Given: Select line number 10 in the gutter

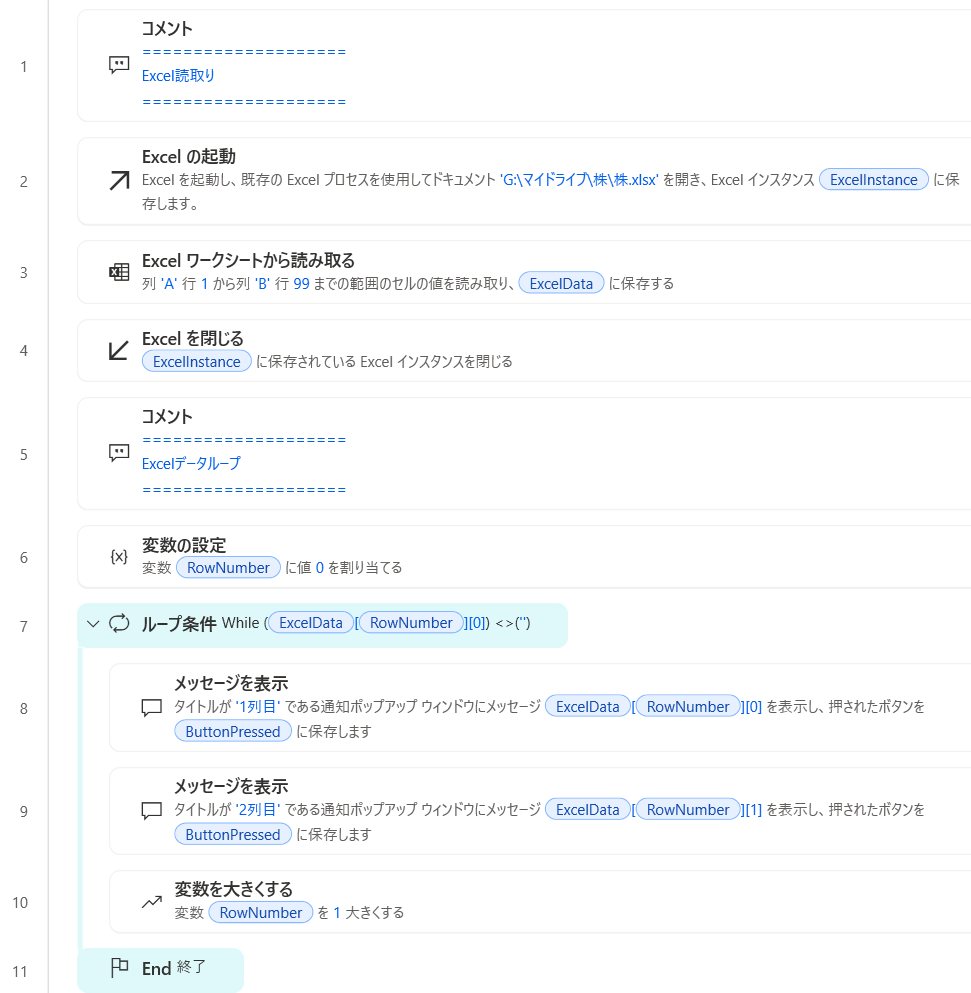Looking at the screenshot, I should pos(21,902).
